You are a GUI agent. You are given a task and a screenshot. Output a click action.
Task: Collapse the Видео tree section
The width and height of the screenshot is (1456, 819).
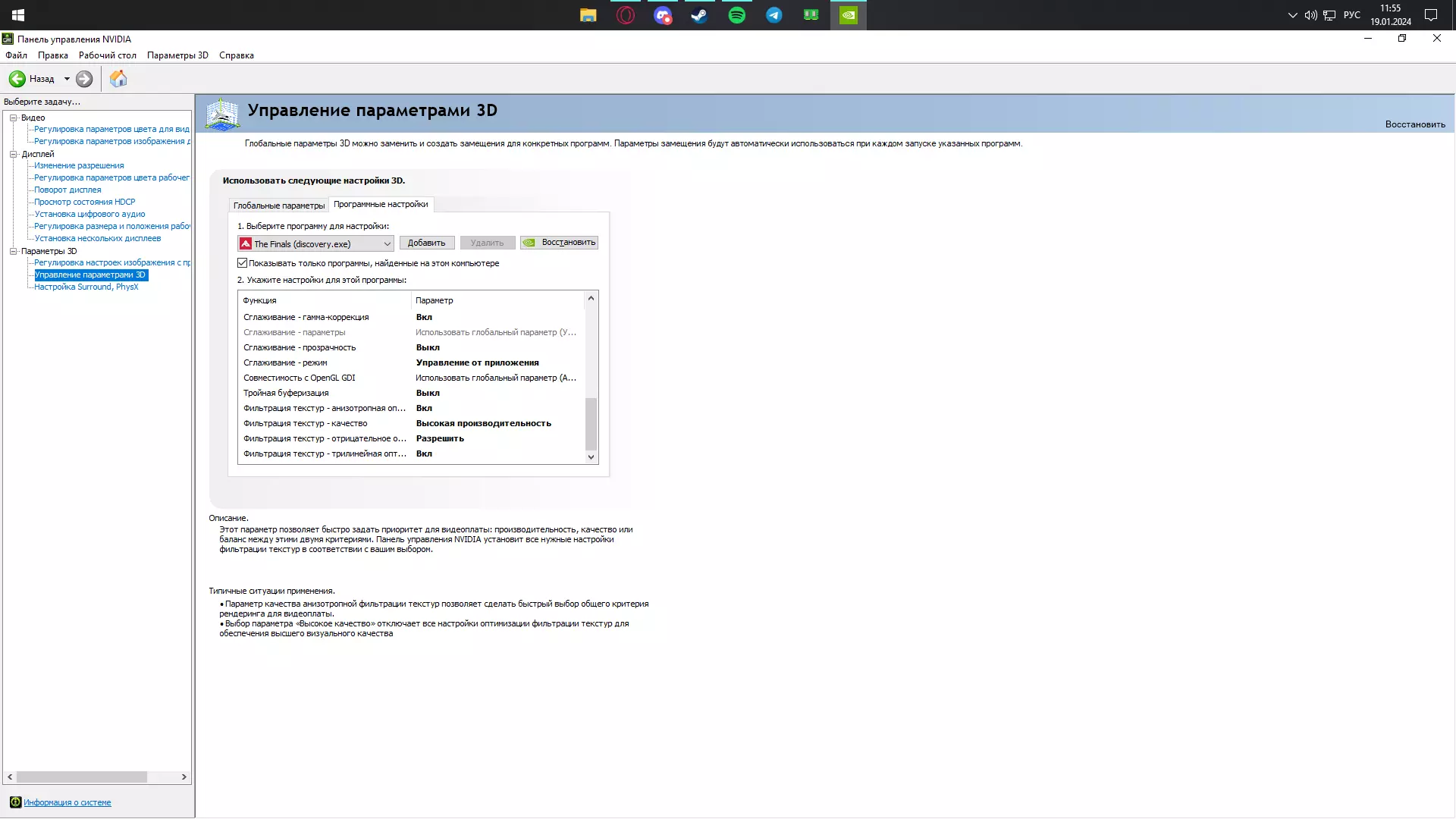[x=13, y=118]
